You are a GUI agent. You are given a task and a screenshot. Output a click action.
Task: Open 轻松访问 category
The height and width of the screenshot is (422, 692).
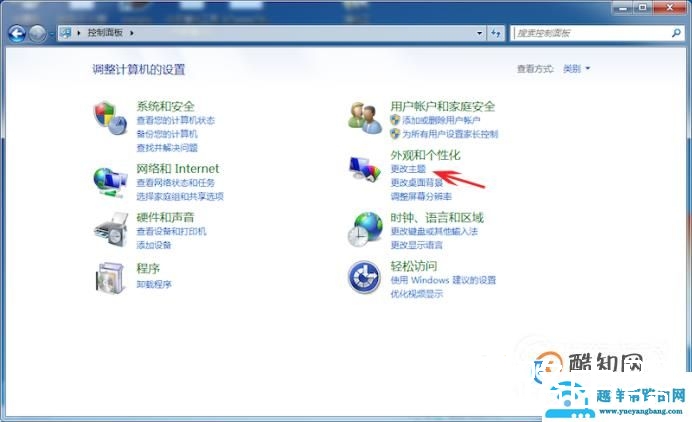click(414, 266)
